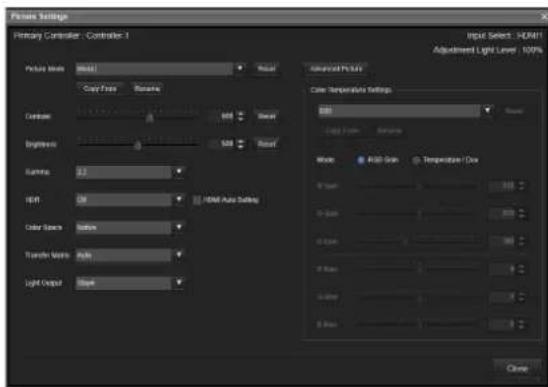Click the B Gain value field

[x=503, y=241]
